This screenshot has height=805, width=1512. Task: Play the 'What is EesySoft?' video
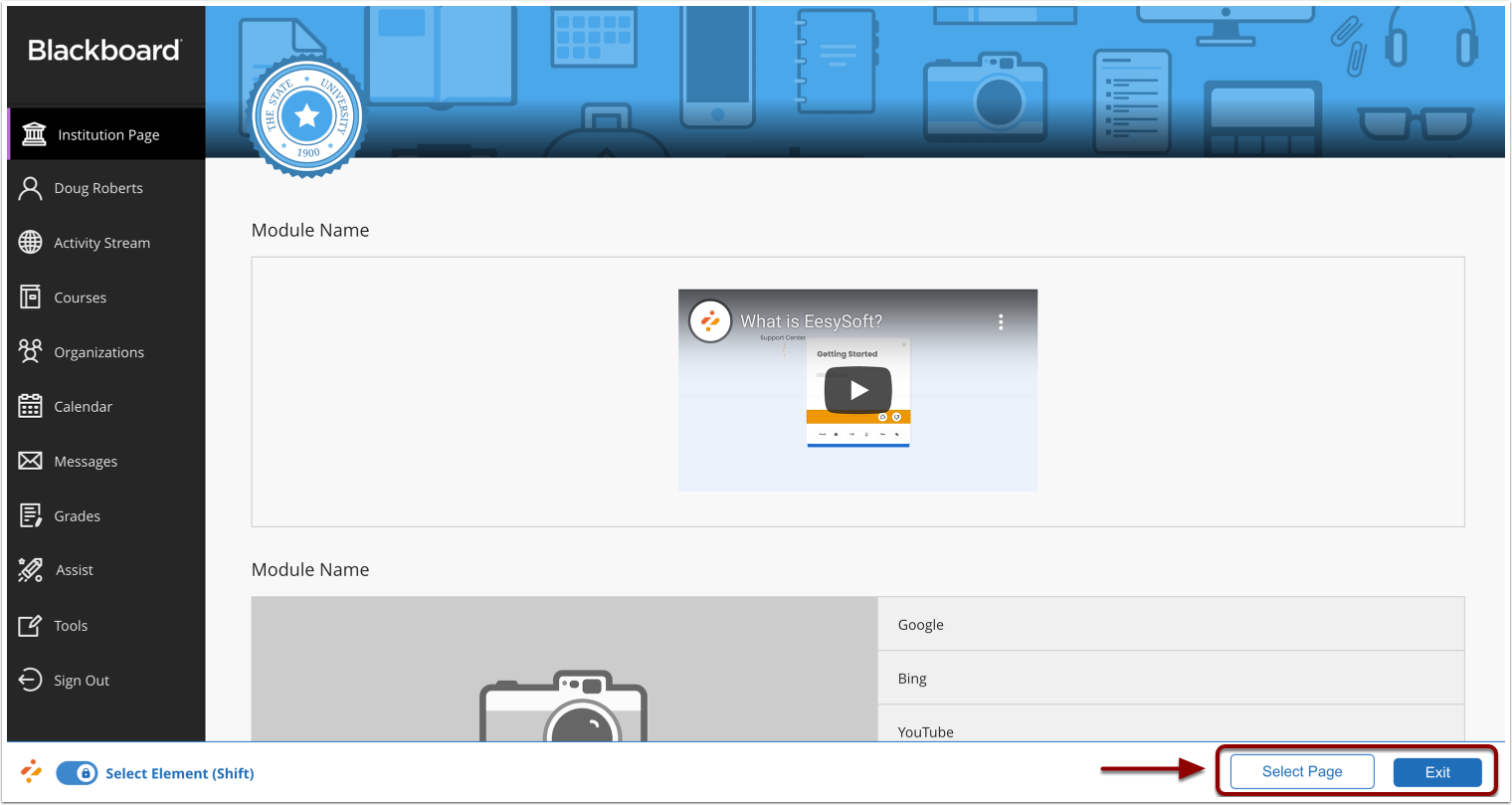click(857, 389)
